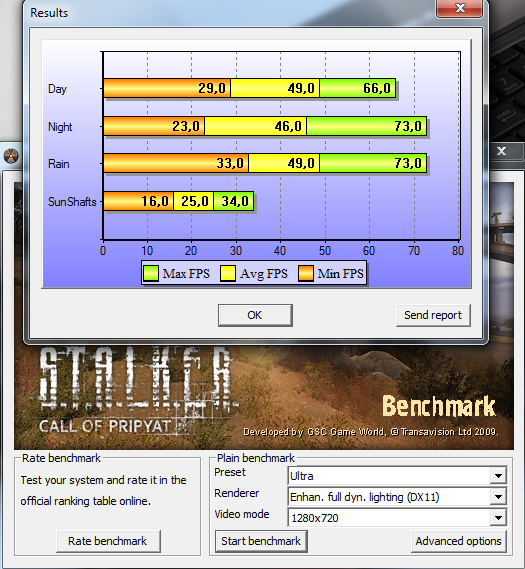Click the Rate benchmark button

point(108,541)
